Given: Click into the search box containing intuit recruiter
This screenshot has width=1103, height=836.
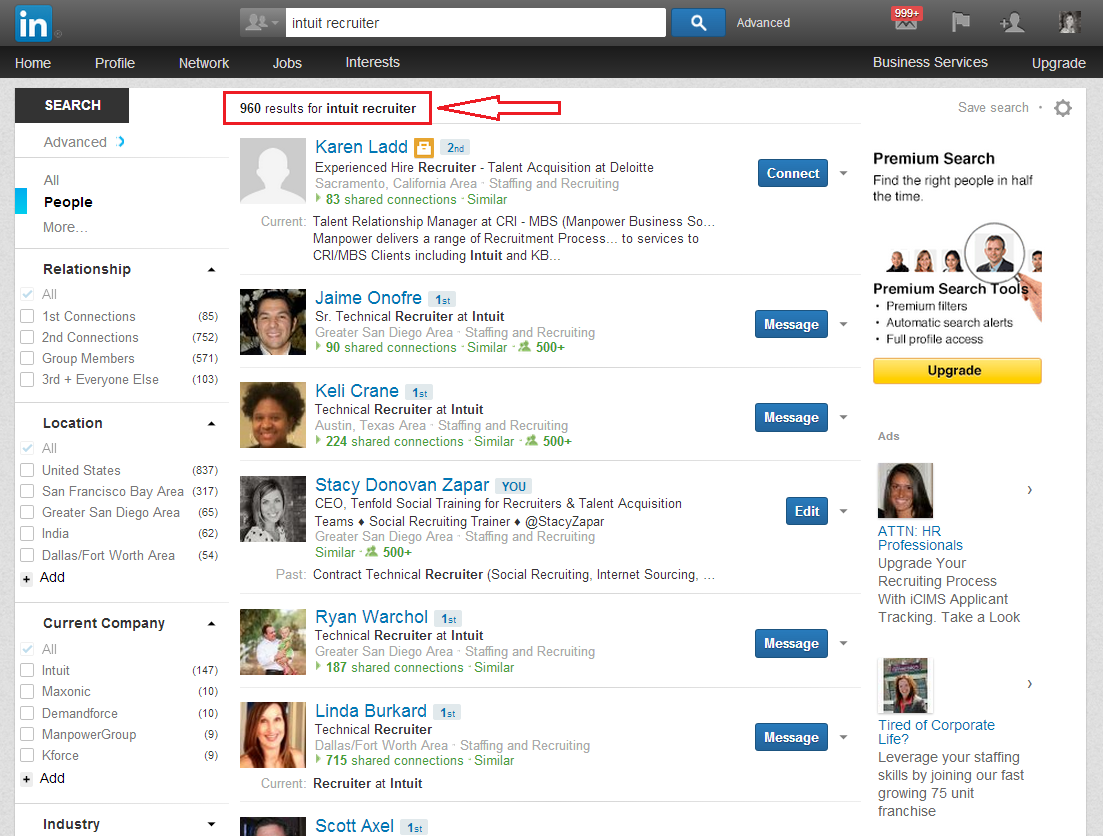Looking at the screenshot, I should coord(476,23).
